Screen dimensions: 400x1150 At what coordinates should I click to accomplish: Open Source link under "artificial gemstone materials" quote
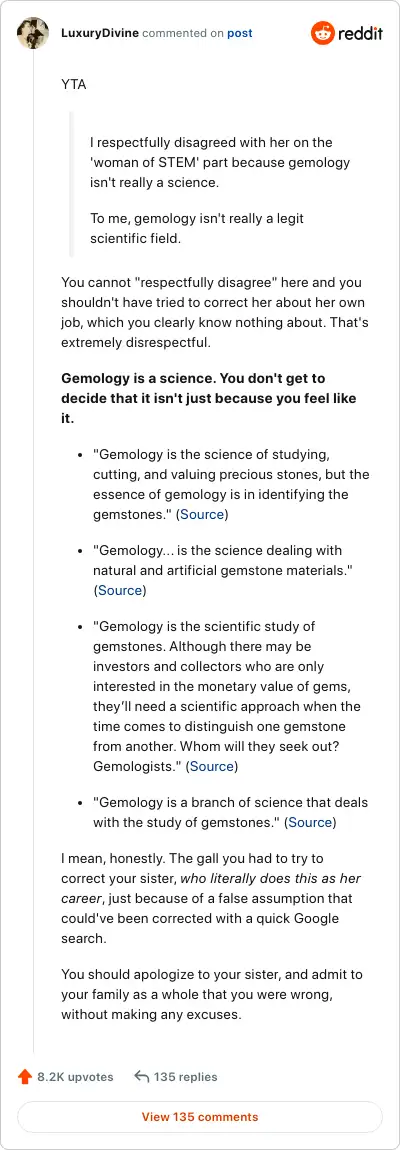point(120,590)
